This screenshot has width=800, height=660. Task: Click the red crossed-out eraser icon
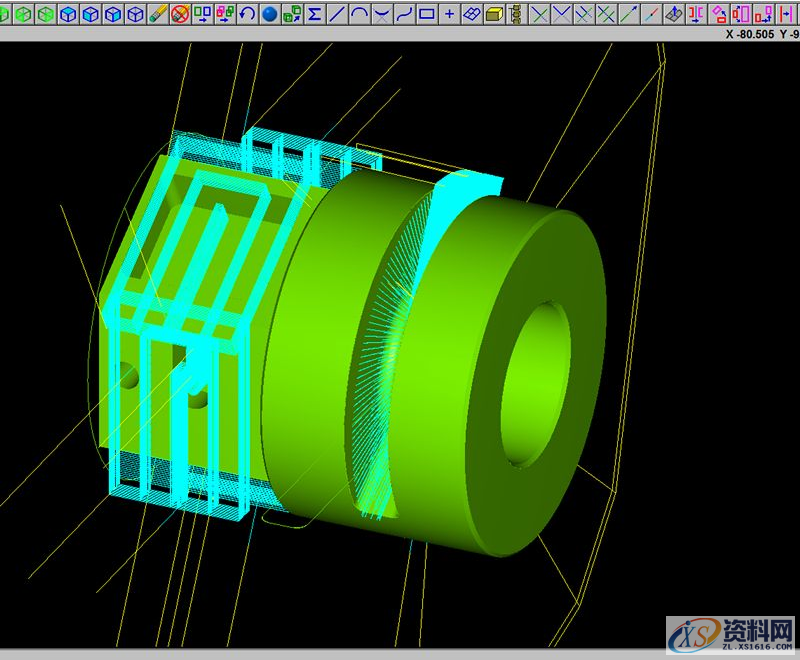180,14
